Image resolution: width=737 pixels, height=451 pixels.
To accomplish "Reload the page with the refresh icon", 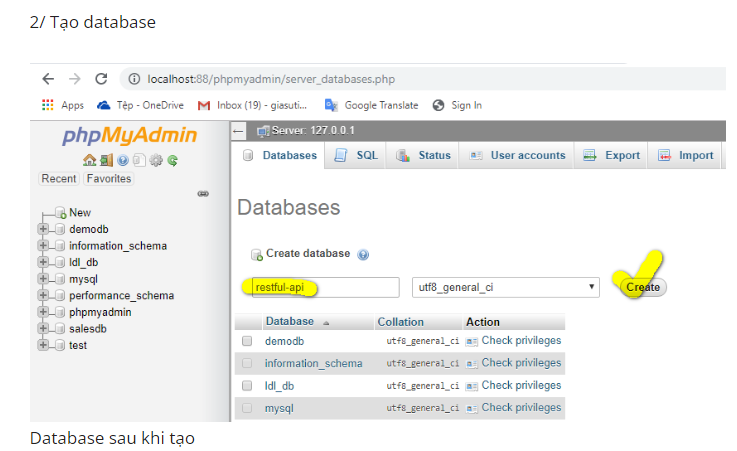I will pos(101,79).
